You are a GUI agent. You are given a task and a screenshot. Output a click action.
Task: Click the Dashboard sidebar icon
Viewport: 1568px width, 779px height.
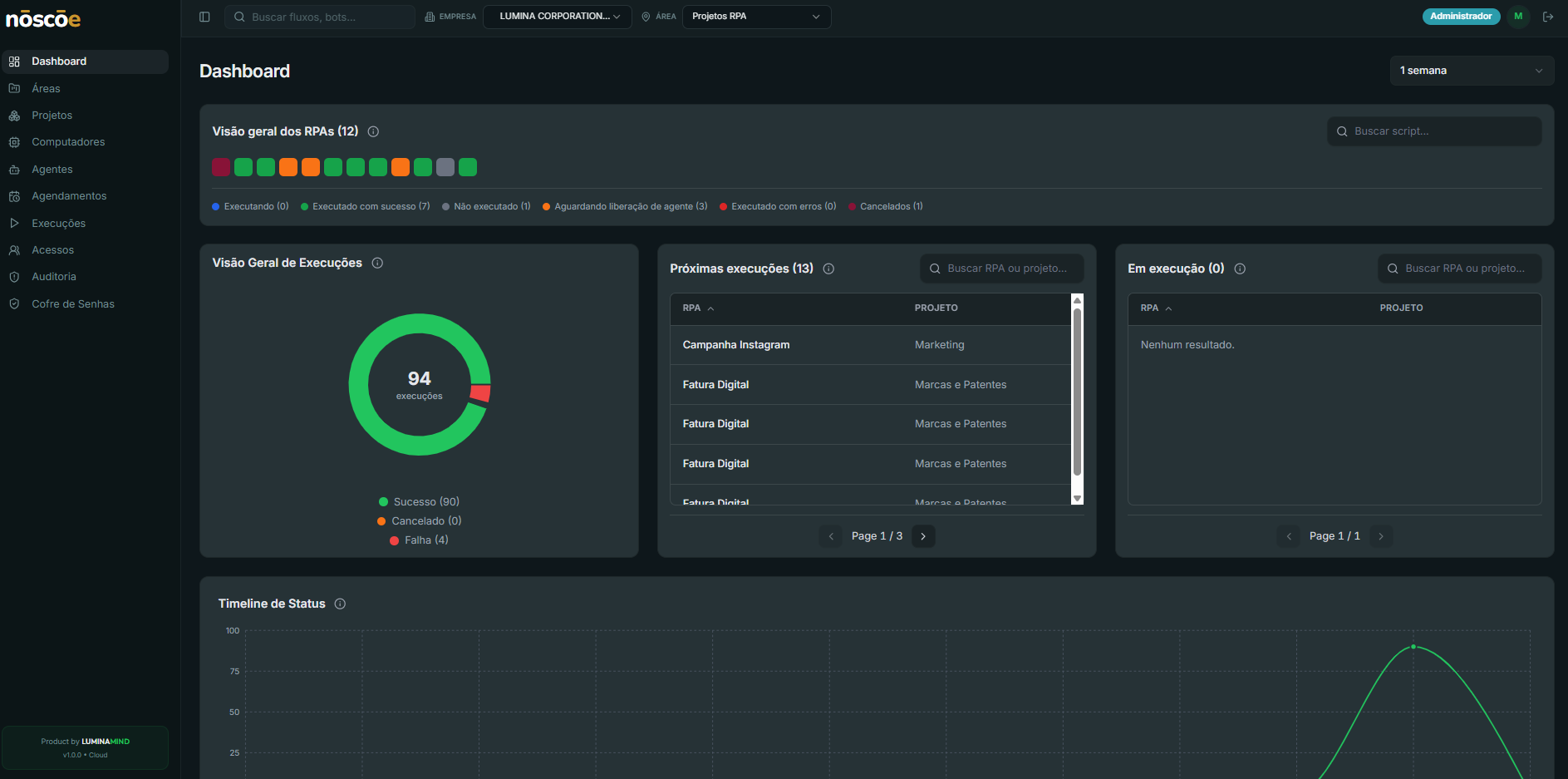(x=14, y=62)
